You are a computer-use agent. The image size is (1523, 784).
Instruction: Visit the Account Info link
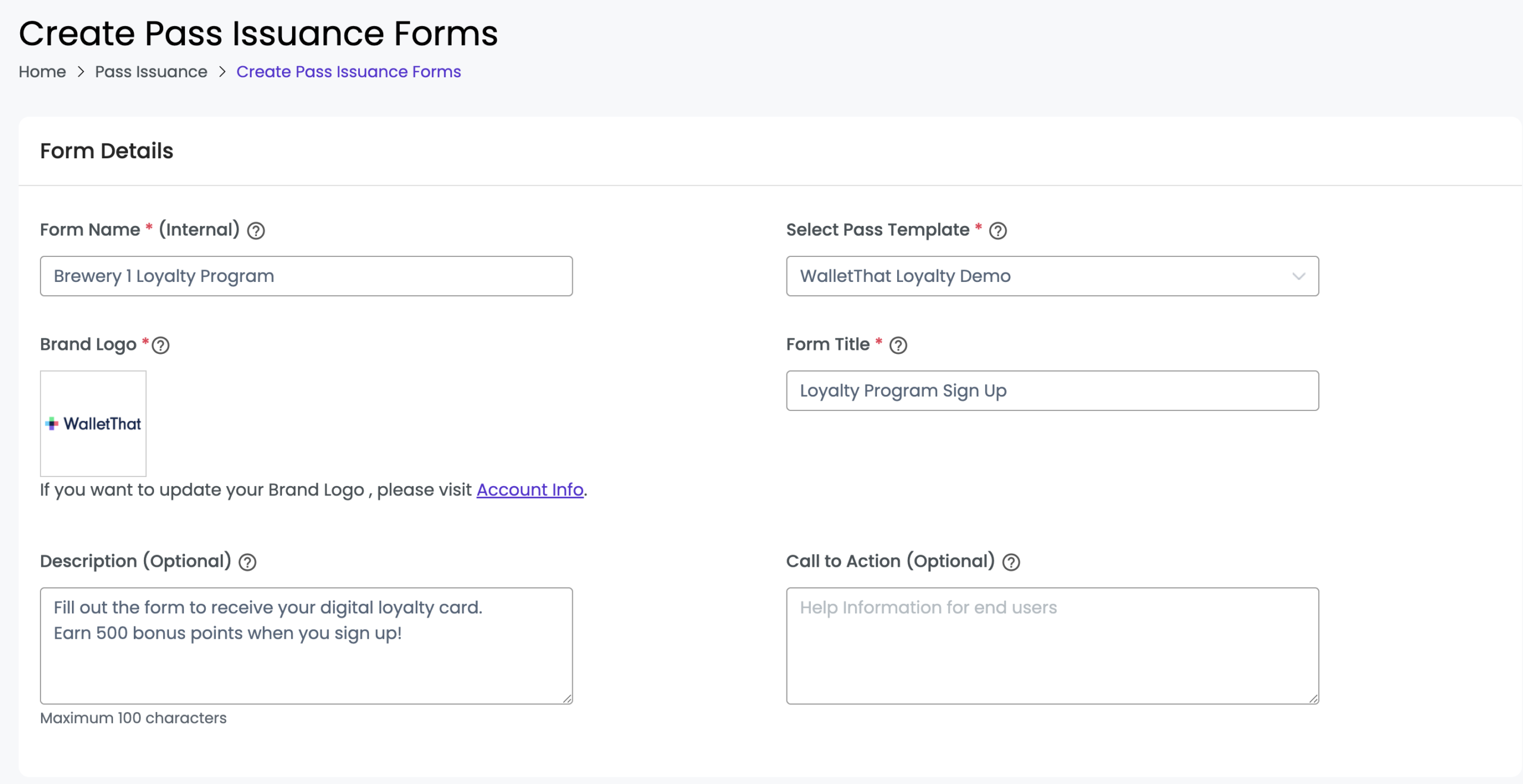click(529, 490)
